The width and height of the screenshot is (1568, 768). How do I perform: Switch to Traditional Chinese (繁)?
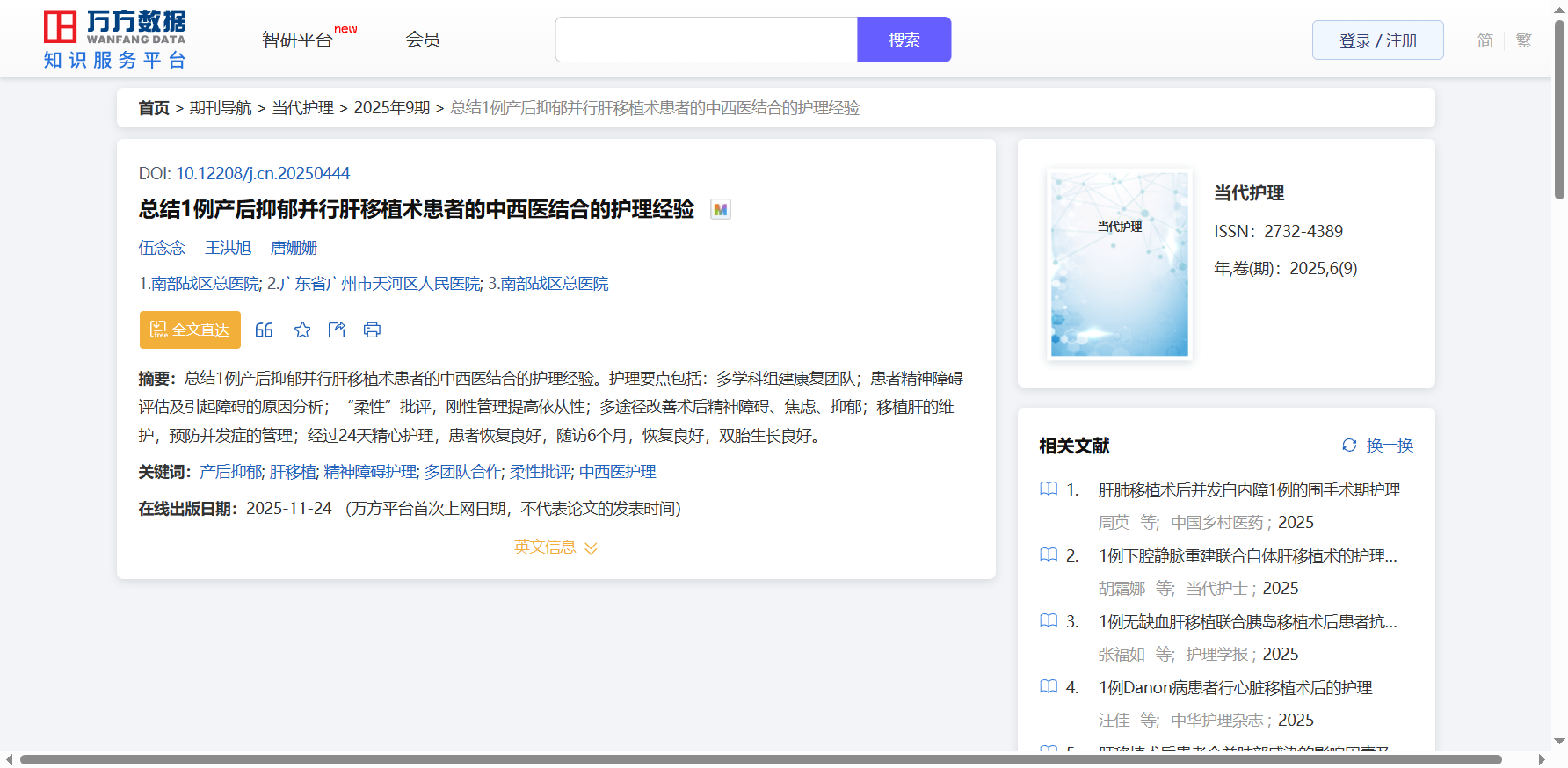click(1524, 40)
